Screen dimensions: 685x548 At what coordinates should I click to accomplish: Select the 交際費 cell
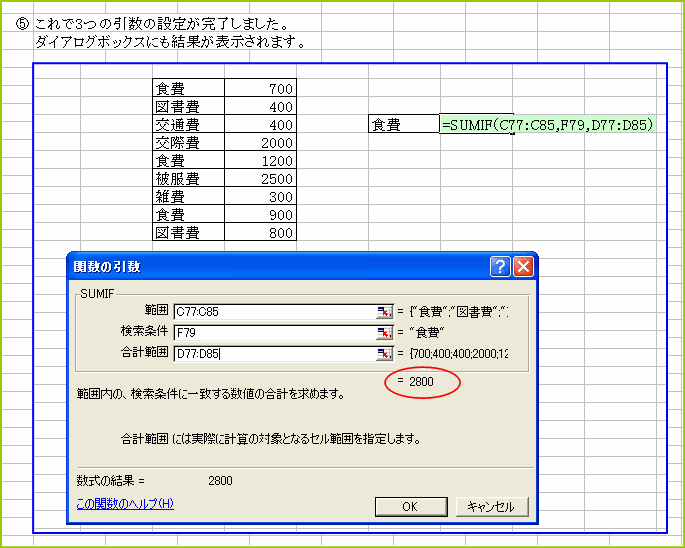point(189,142)
